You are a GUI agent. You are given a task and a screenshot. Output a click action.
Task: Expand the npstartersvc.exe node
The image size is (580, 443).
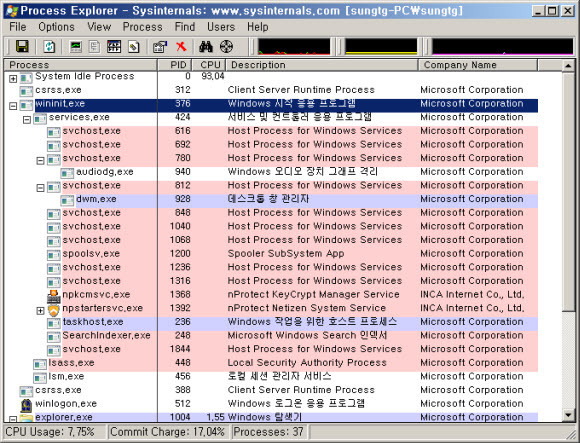tap(40, 311)
